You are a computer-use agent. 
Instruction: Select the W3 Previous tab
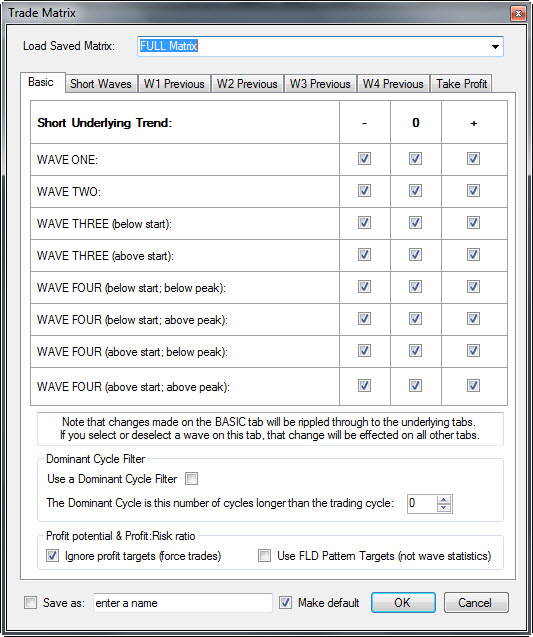pos(320,84)
